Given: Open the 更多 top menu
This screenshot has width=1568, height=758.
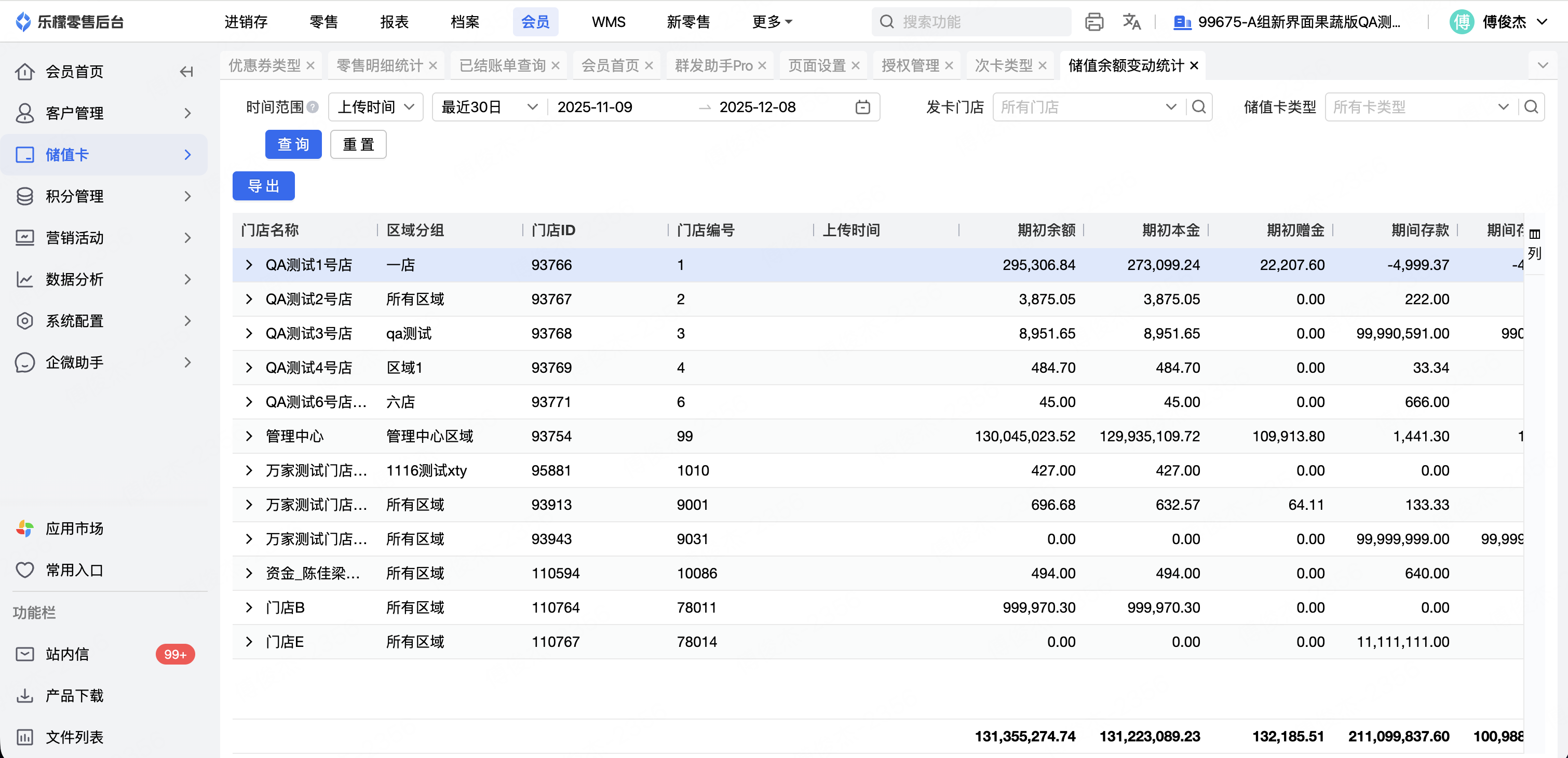Looking at the screenshot, I should 771,22.
